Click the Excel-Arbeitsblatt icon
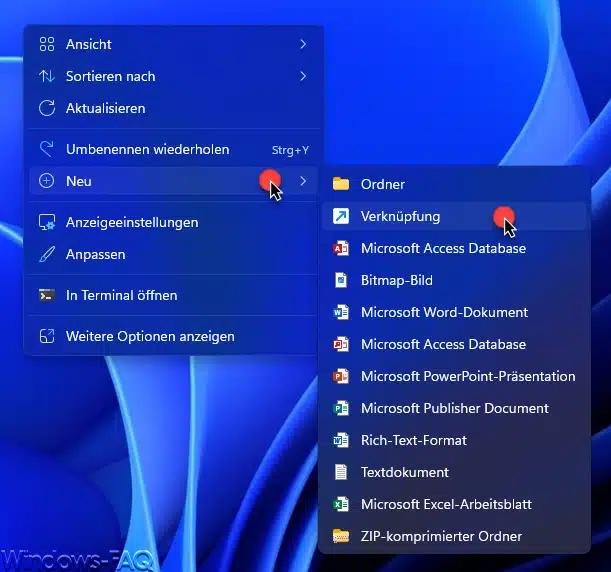 tap(341, 503)
